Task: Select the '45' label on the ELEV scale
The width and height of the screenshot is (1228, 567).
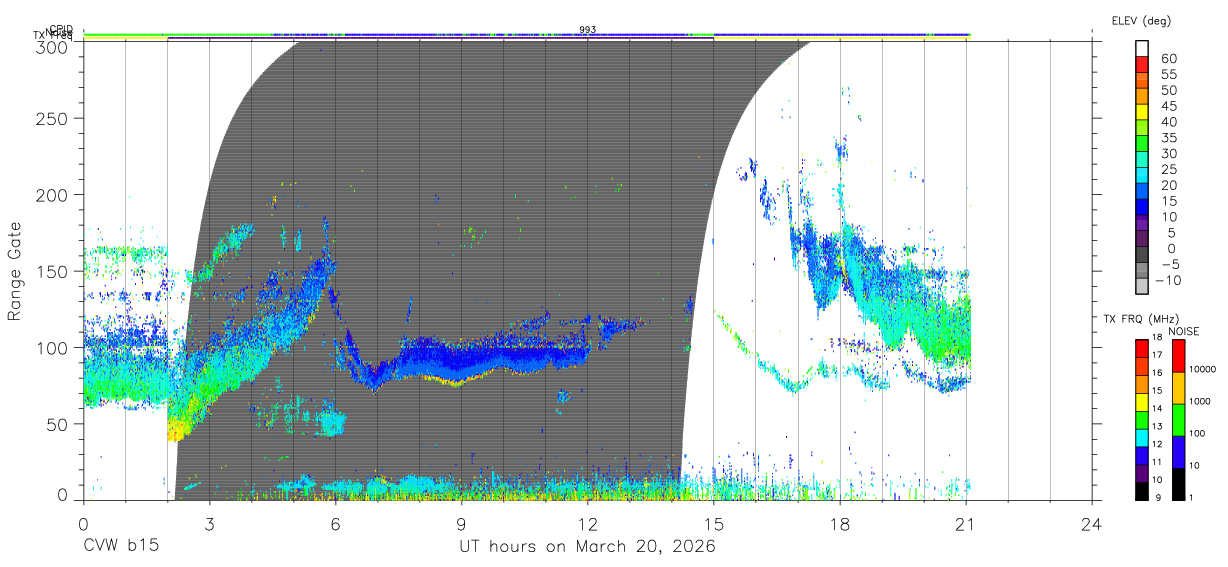Action: point(1169,106)
